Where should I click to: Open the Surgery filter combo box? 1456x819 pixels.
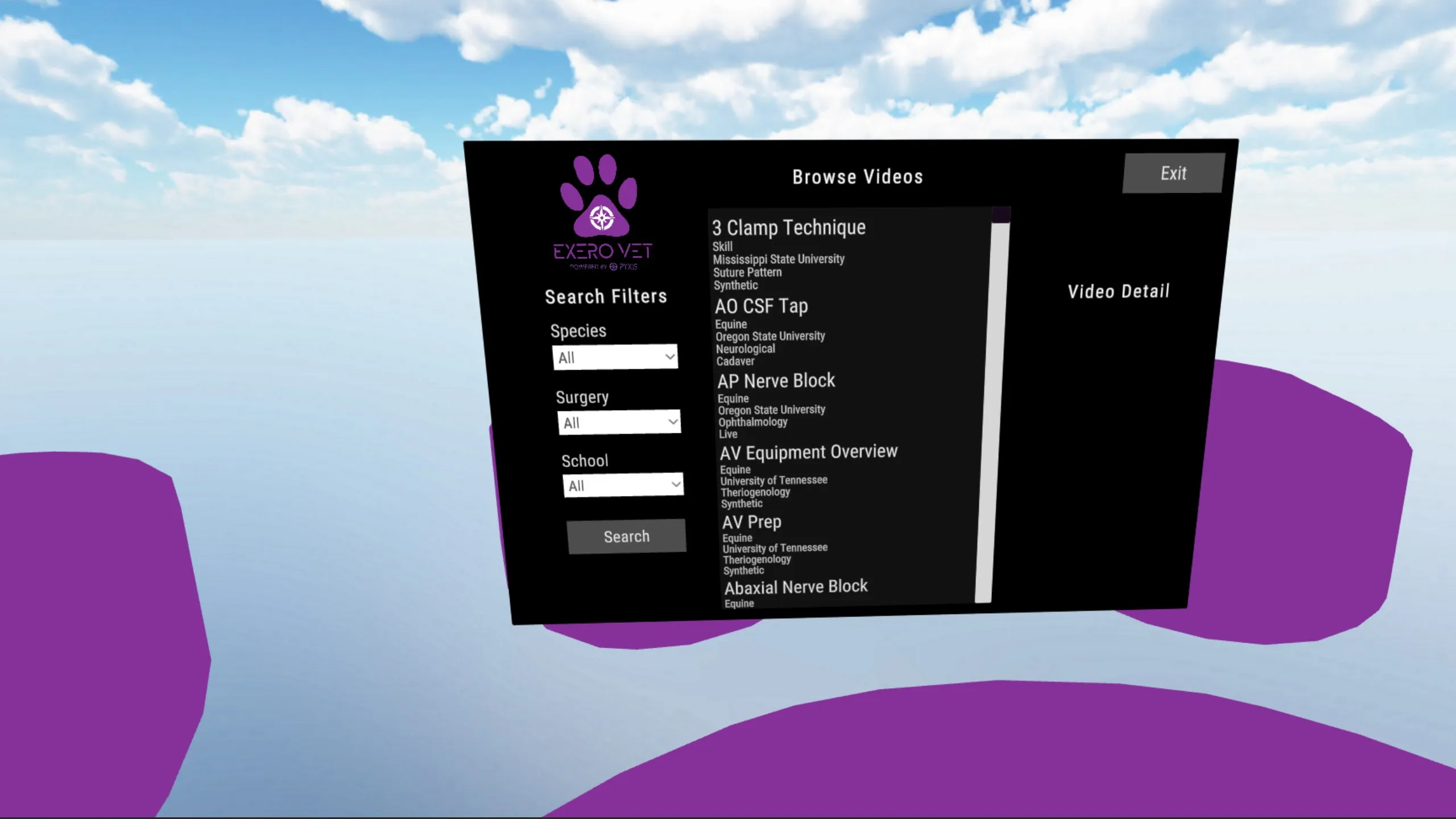tap(618, 423)
